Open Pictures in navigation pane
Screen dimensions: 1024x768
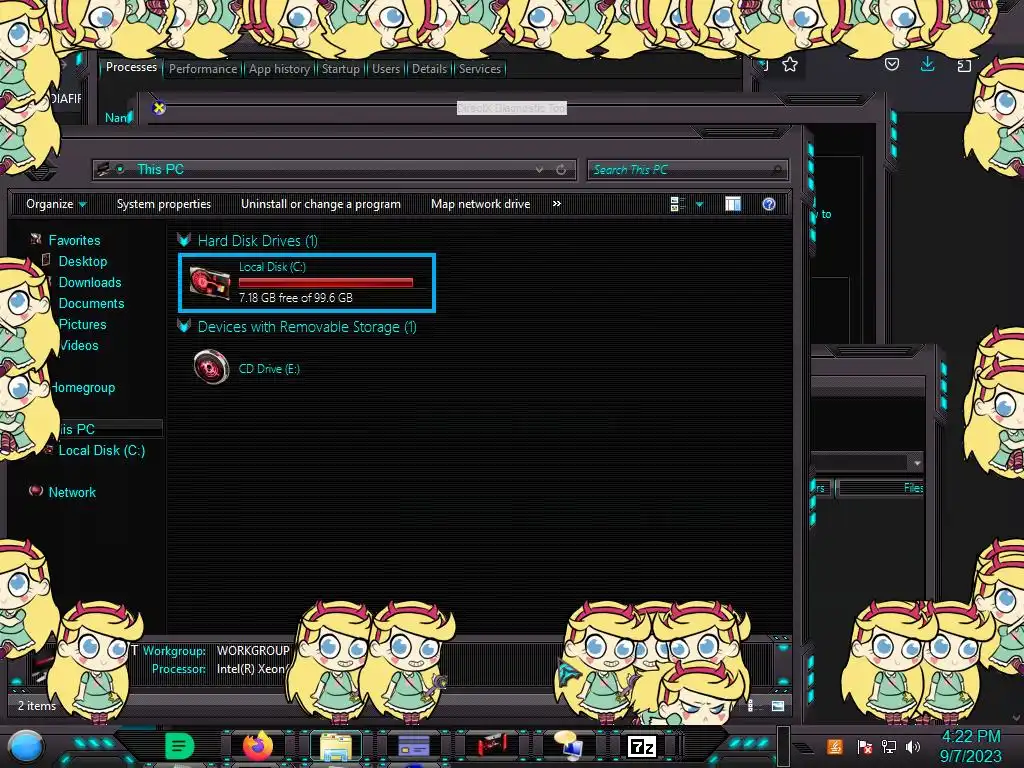click(x=82, y=324)
